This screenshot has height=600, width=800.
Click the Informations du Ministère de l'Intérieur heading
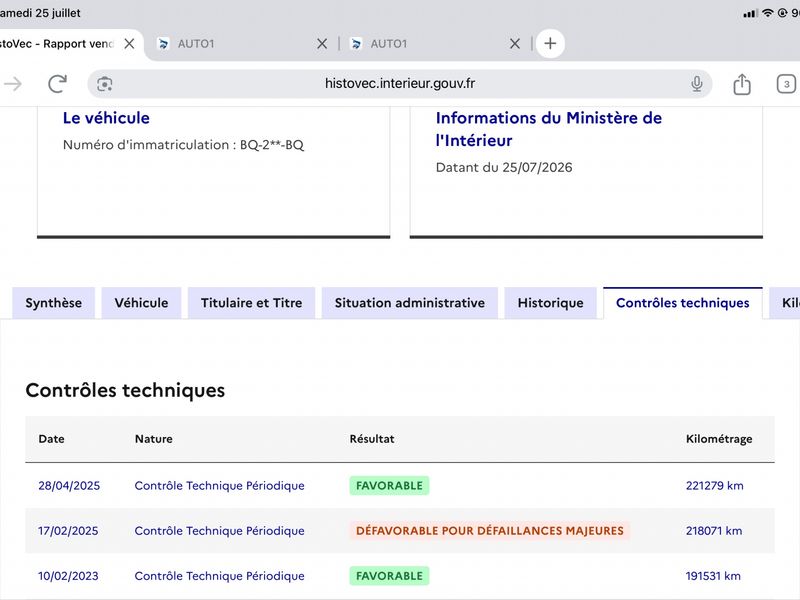(548, 129)
